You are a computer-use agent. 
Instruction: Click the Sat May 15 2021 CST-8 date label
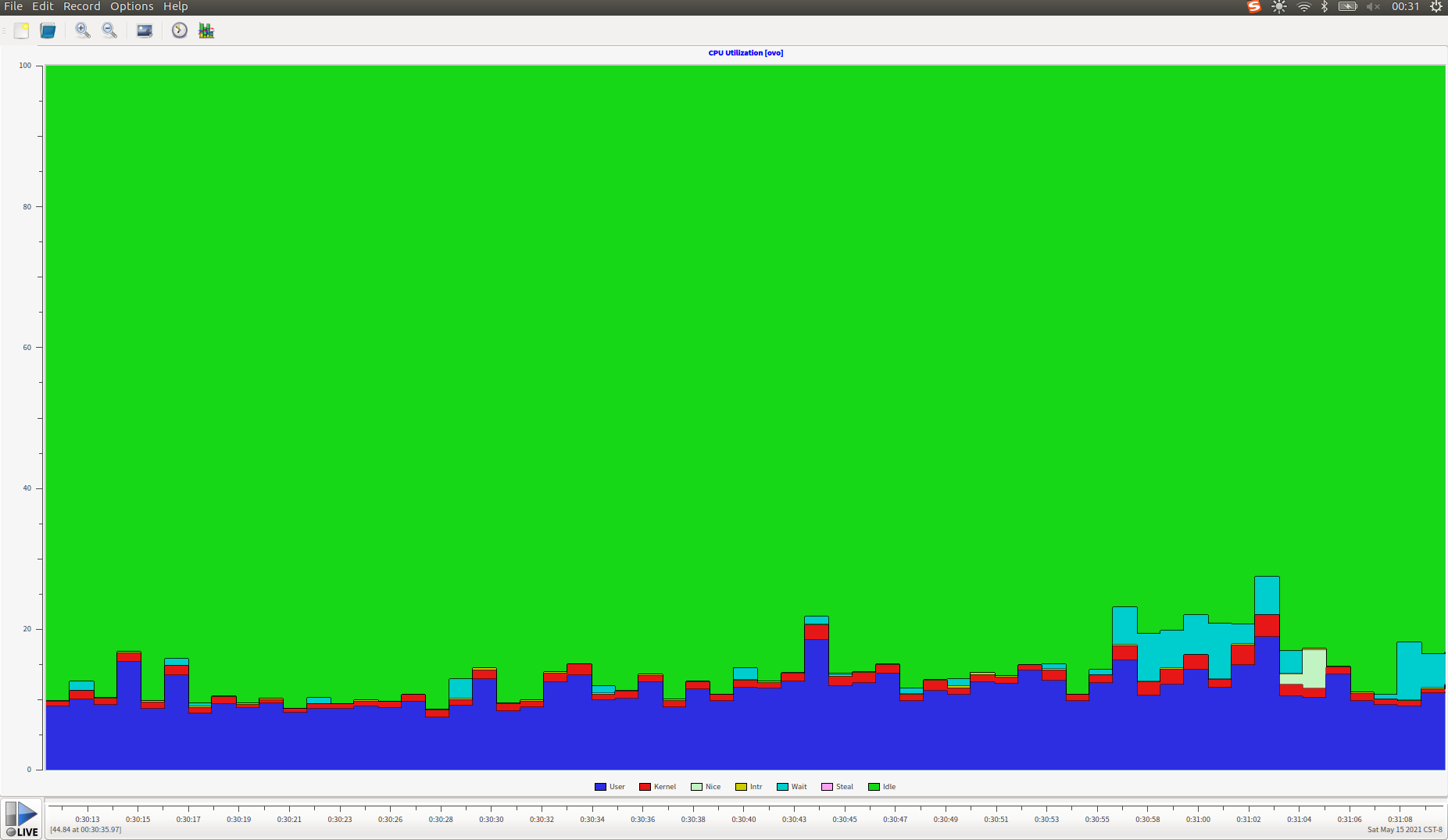(1405, 830)
